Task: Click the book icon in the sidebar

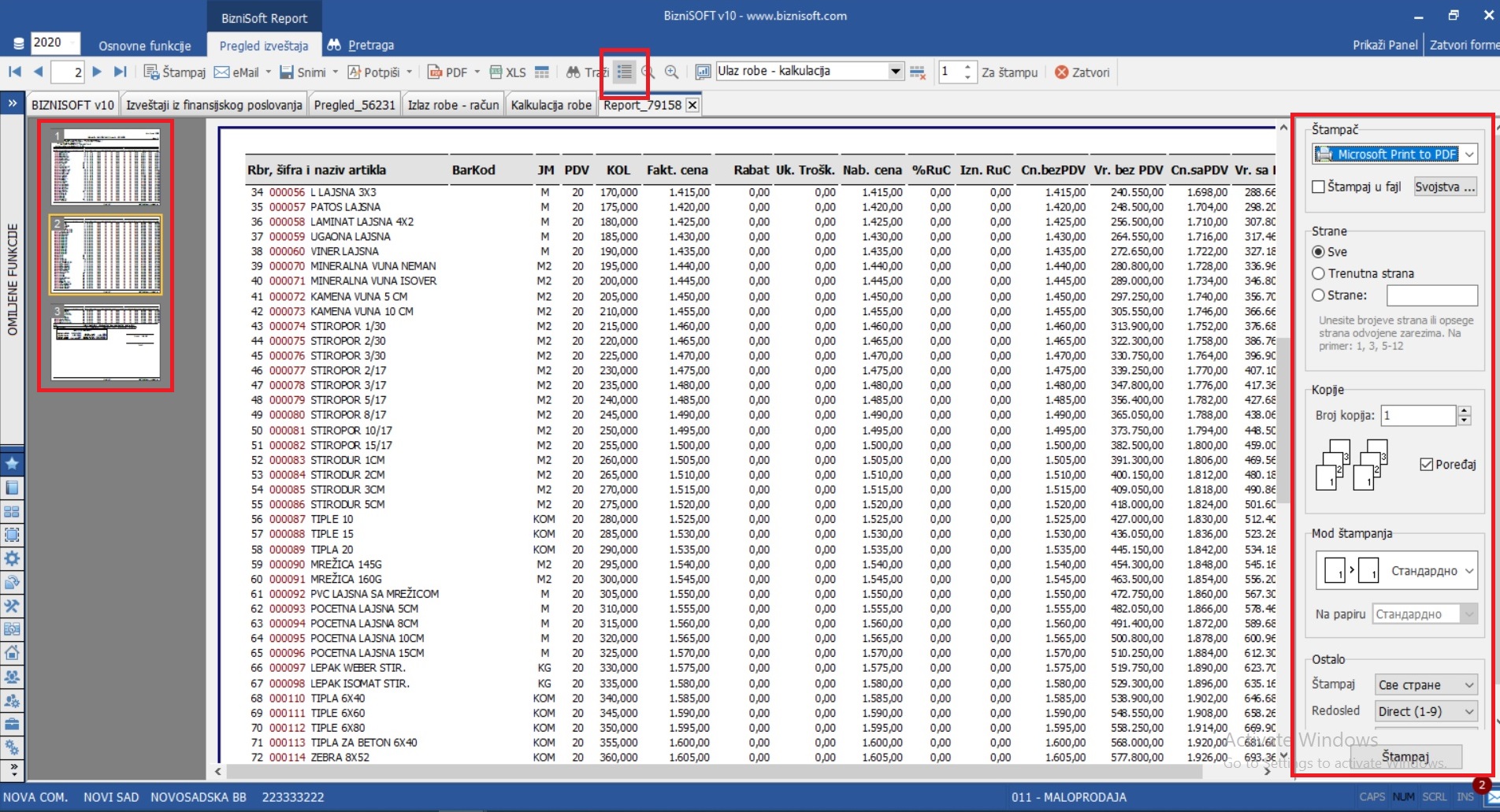Action: pos(12,488)
